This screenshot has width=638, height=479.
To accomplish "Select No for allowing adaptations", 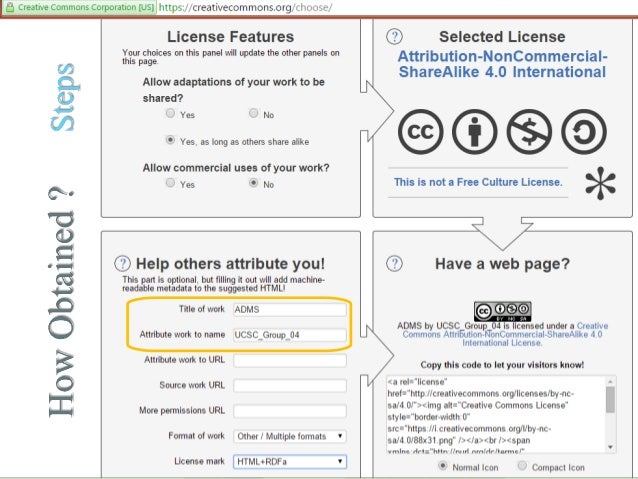I will [x=253, y=113].
